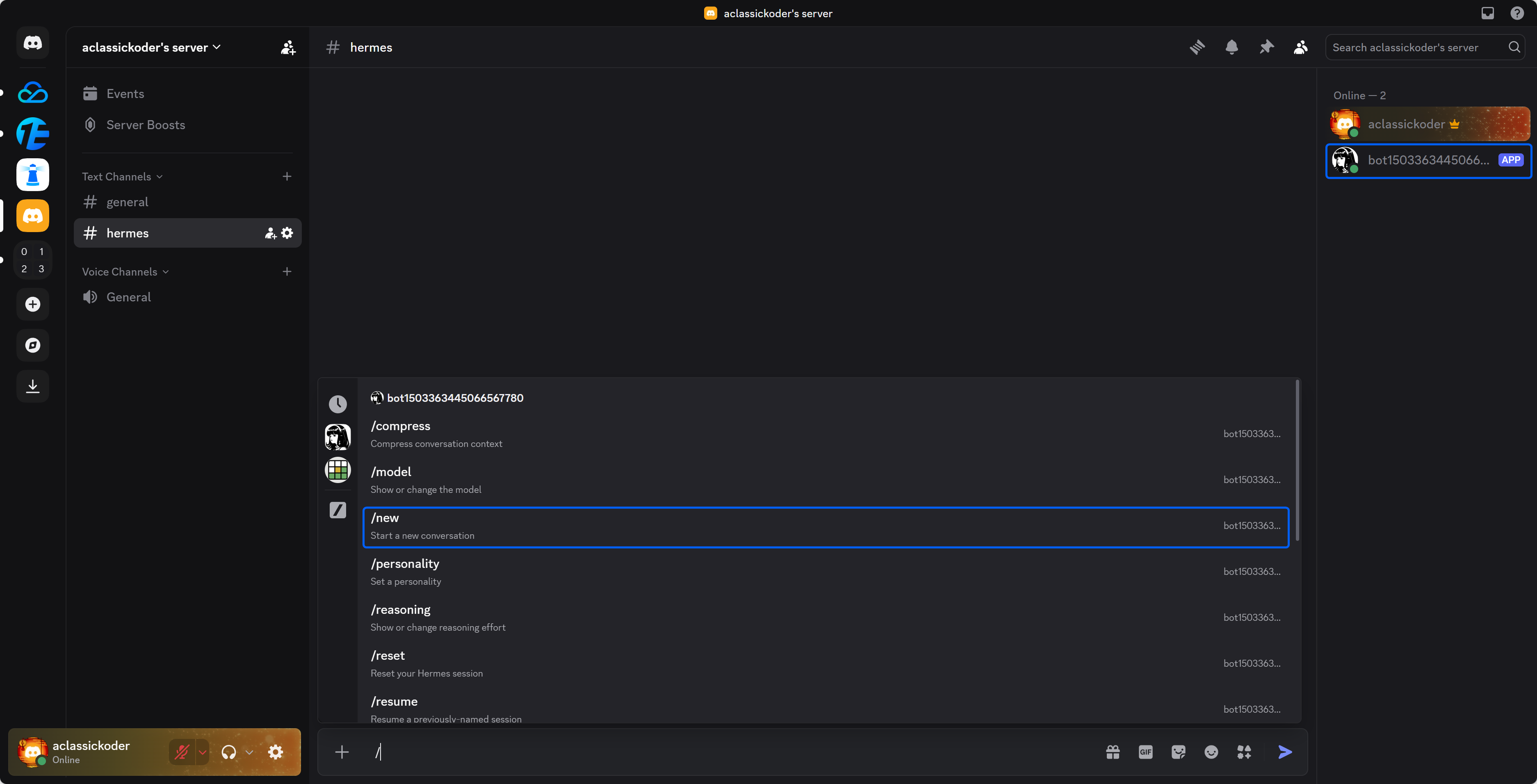Select frequently used clock icon in command picker
The width and height of the screenshot is (1537, 784).
pyautogui.click(x=338, y=404)
